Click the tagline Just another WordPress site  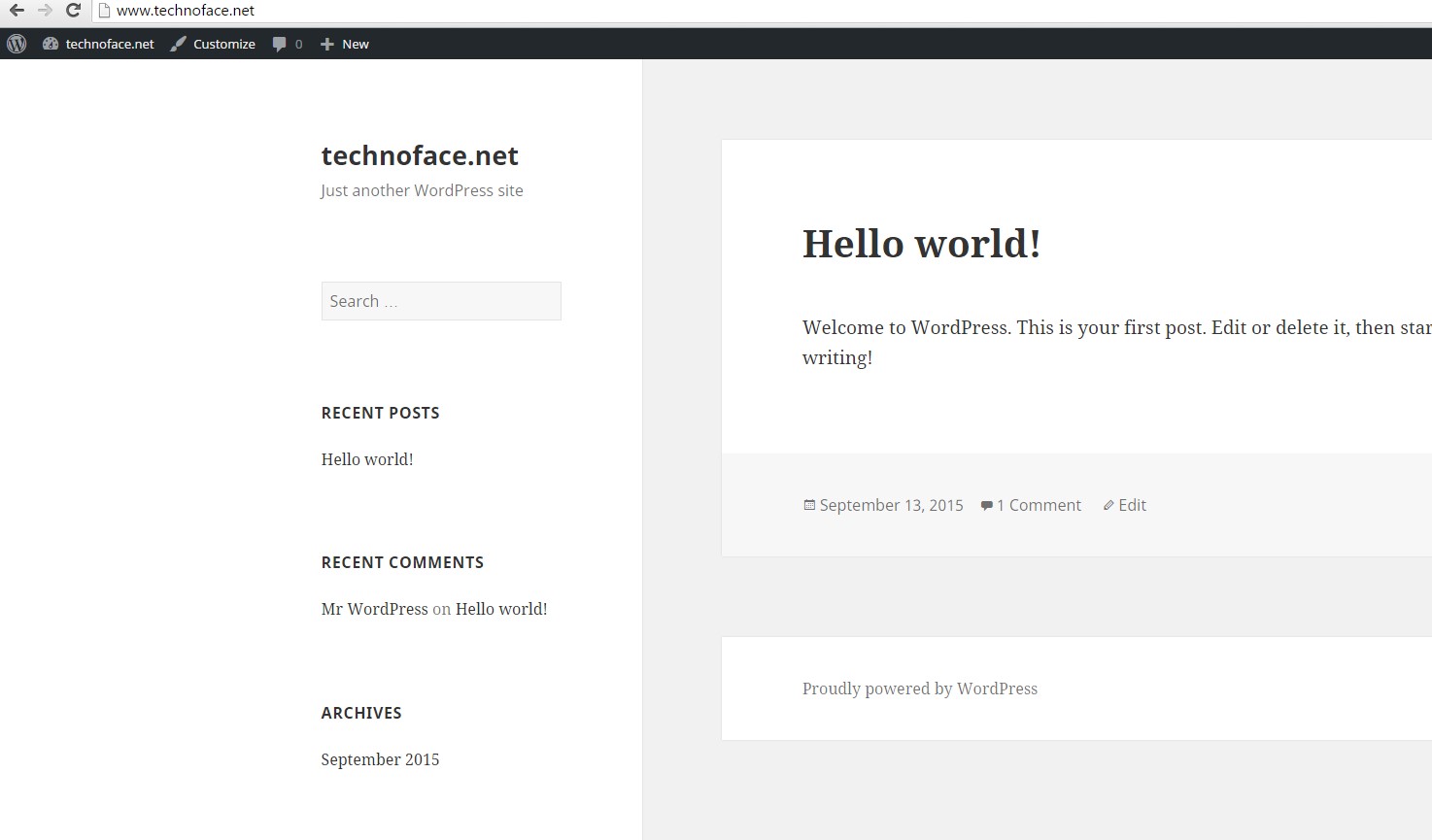[422, 190]
